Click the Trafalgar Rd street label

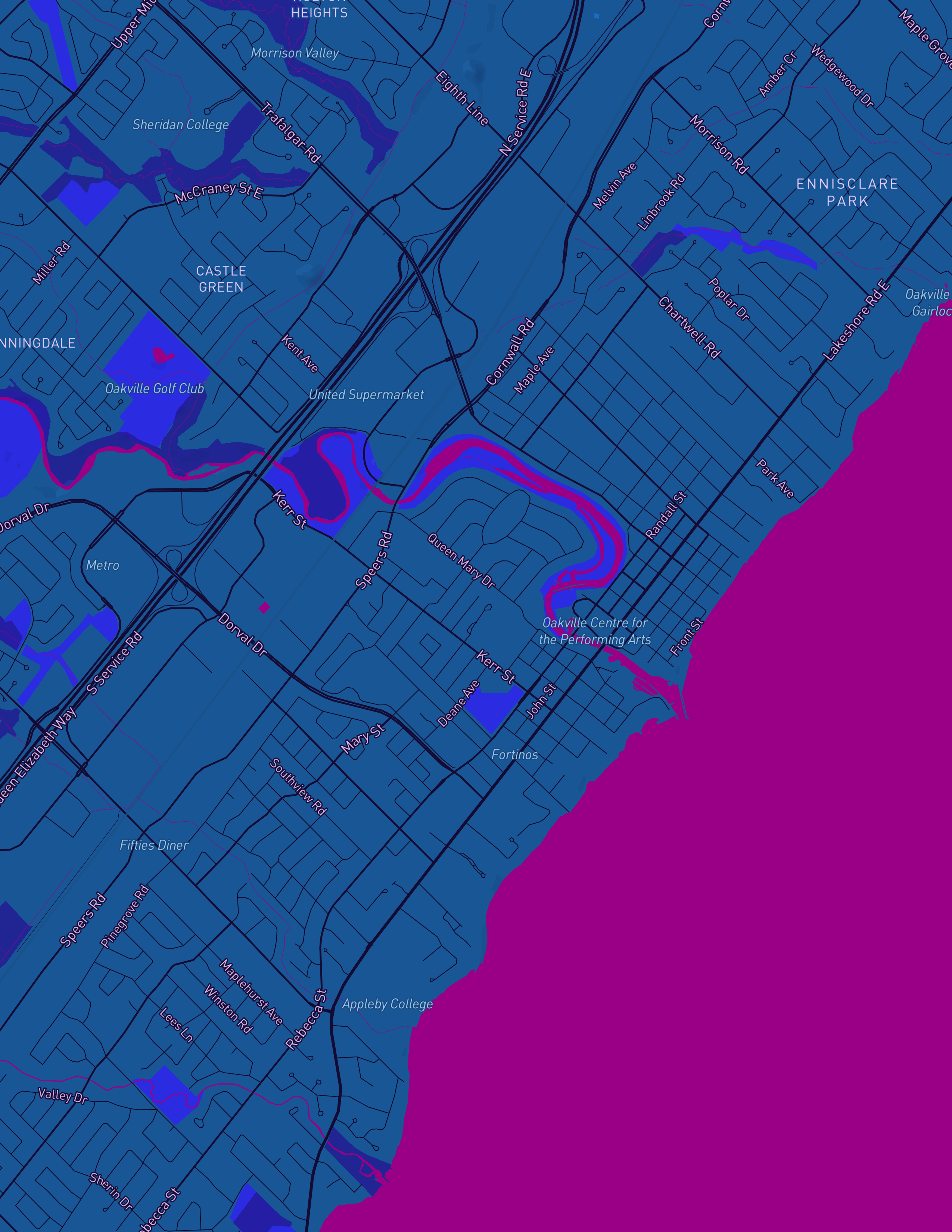[x=291, y=133]
